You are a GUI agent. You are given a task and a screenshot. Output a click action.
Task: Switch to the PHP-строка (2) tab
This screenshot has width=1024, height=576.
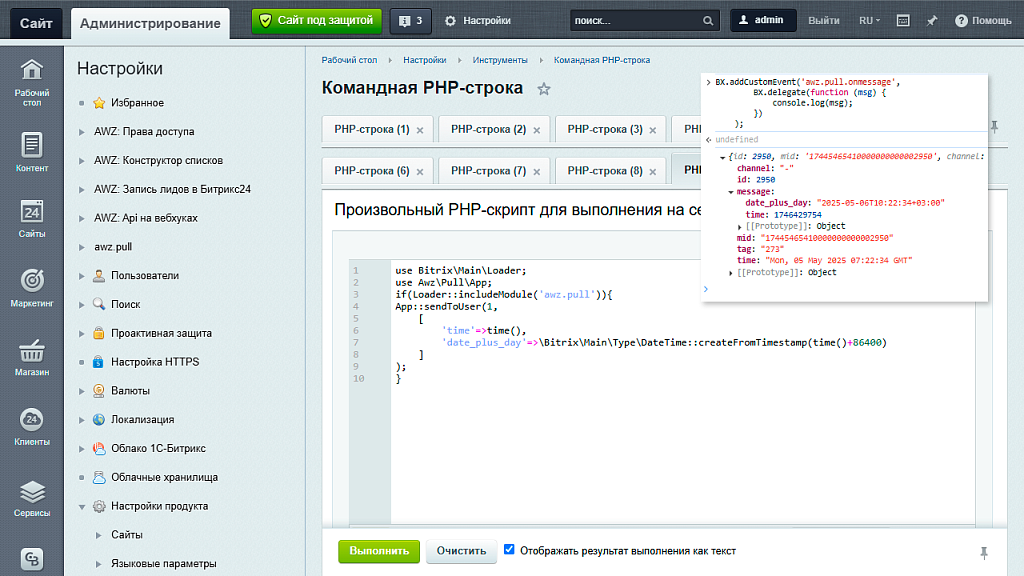(488, 129)
